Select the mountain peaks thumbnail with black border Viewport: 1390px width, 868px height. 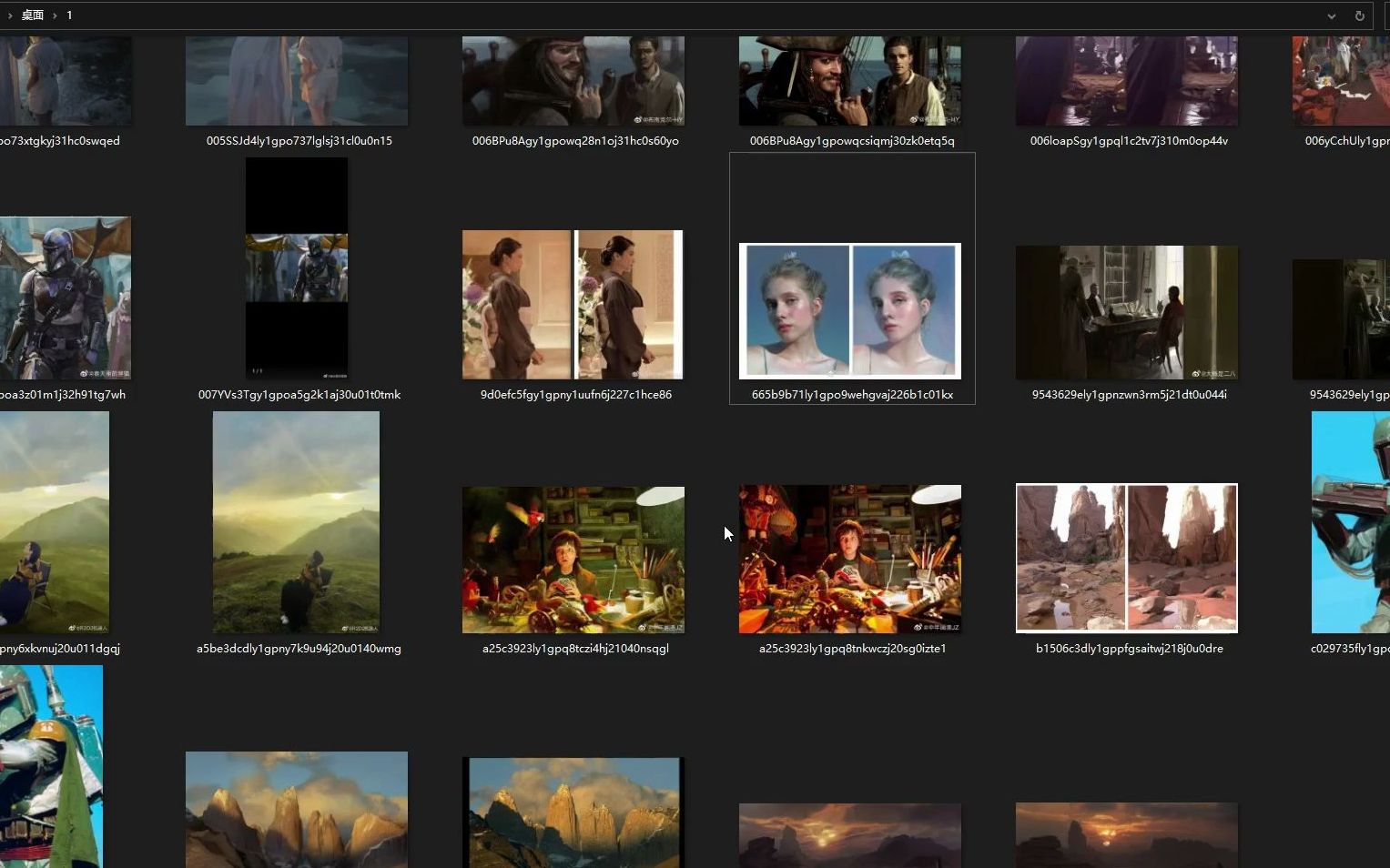click(573, 812)
